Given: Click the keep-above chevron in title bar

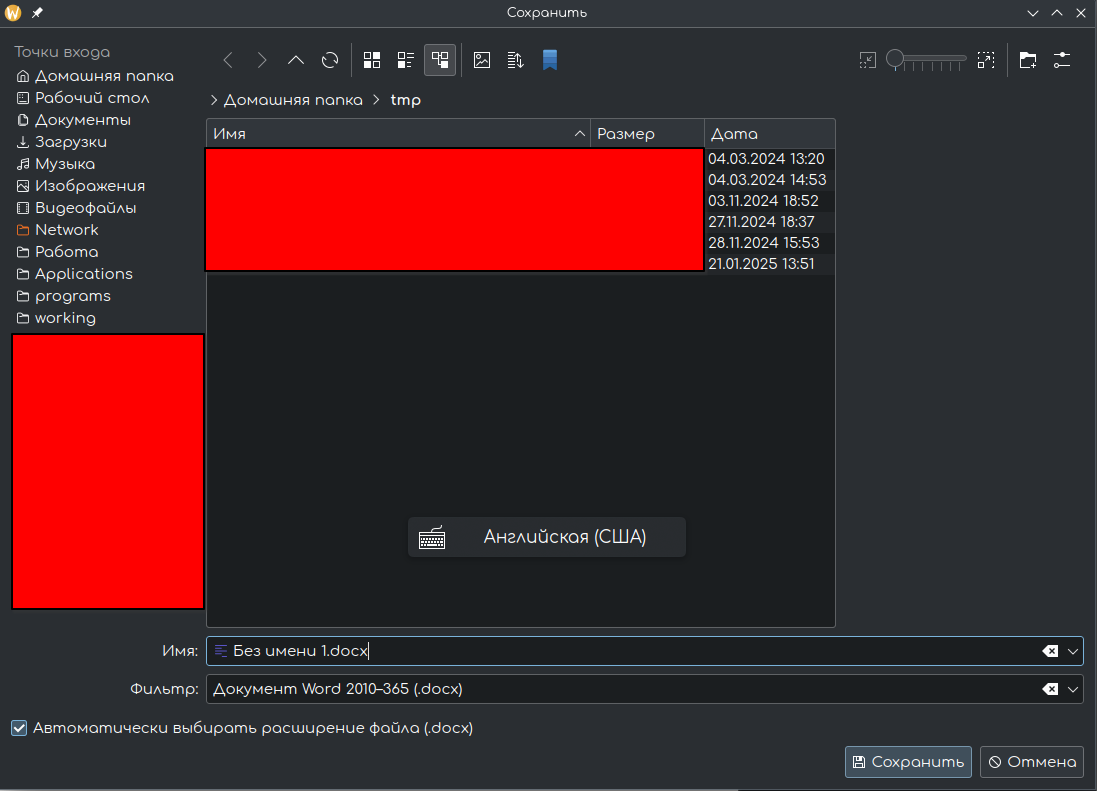Looking at the screenshot, I should 1056,13.
